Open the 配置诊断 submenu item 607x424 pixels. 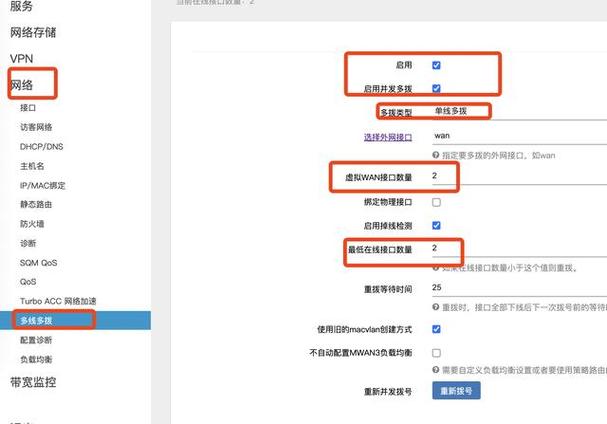[x=36, y=340]
